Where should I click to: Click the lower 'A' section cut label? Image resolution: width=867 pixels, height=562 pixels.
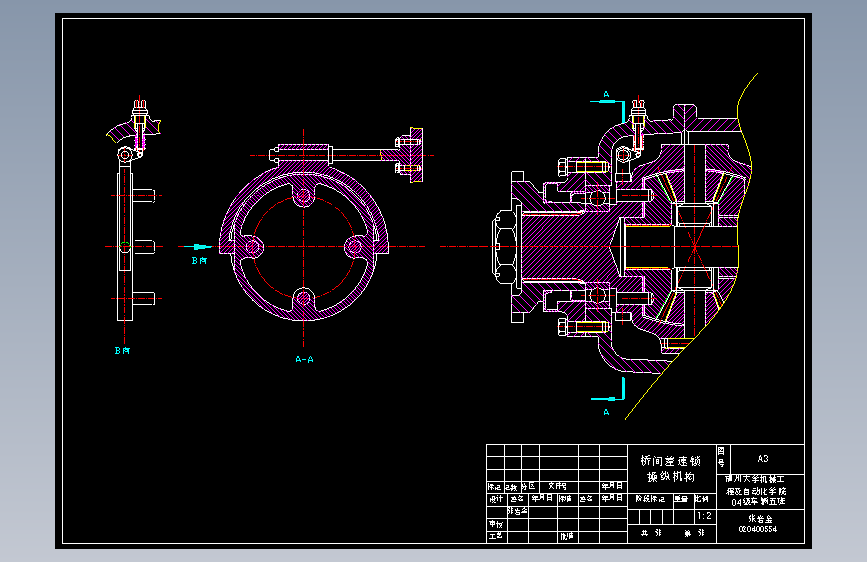(x=606, y=412)
